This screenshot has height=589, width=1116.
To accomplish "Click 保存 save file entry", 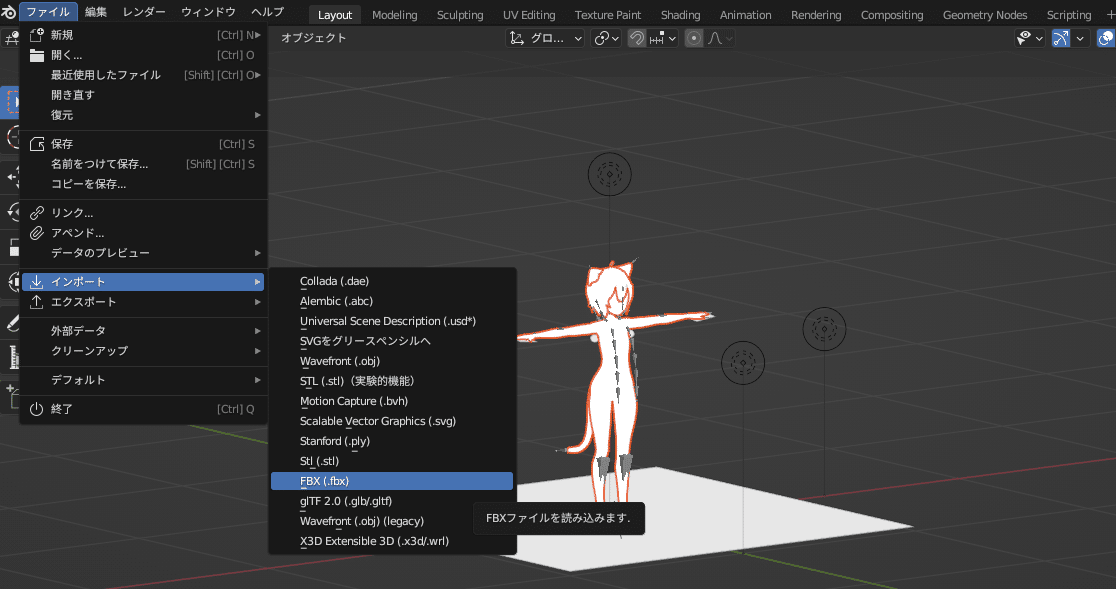I will 144,144.
